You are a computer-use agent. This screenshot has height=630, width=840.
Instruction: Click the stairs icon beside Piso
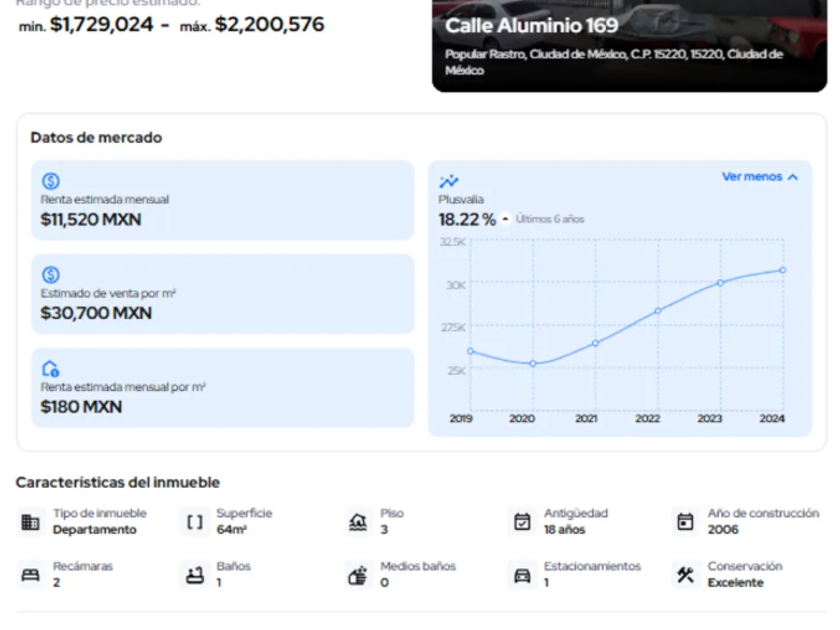[x=357, y=522]
